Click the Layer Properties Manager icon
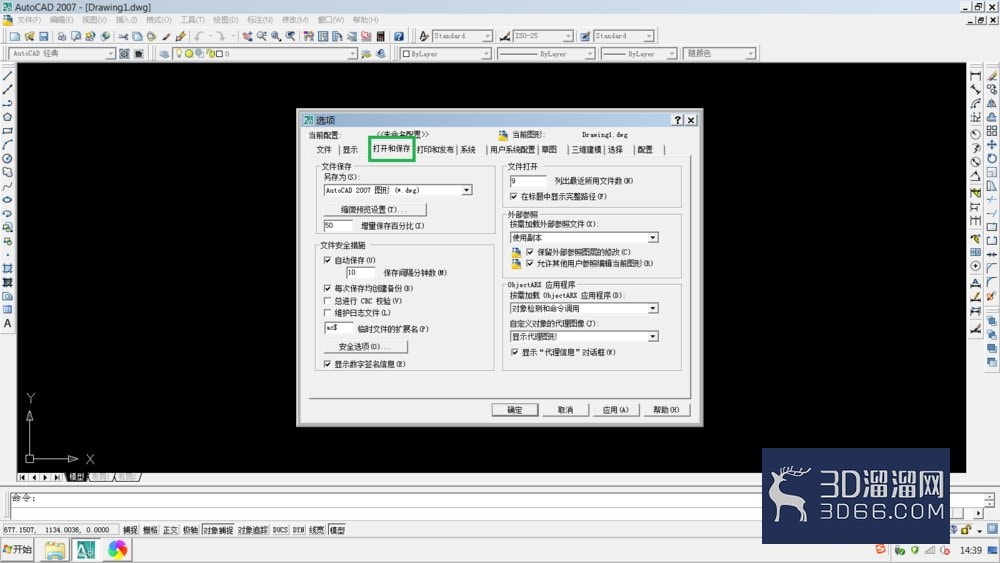Screen dimensions: 1000x563 tap(165, 54)
